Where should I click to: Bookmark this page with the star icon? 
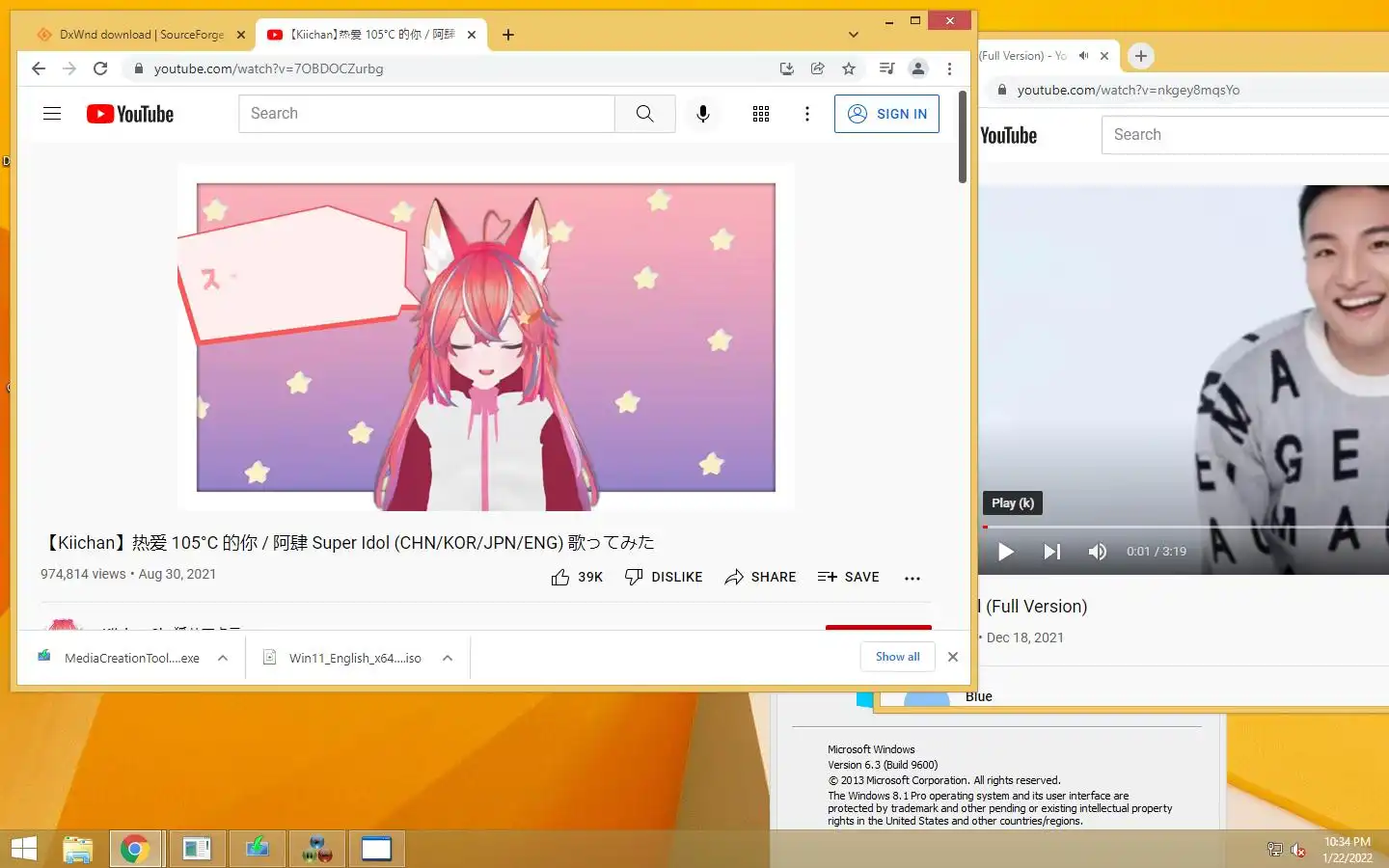point(849,68)
